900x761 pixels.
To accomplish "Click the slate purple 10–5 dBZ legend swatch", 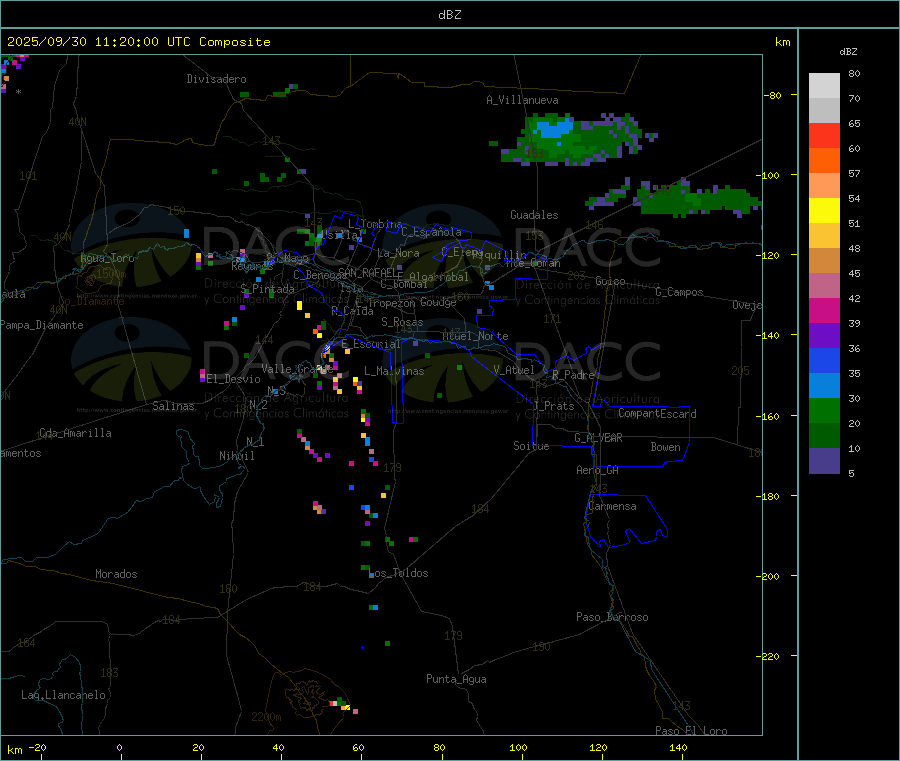I will point(824,461).
